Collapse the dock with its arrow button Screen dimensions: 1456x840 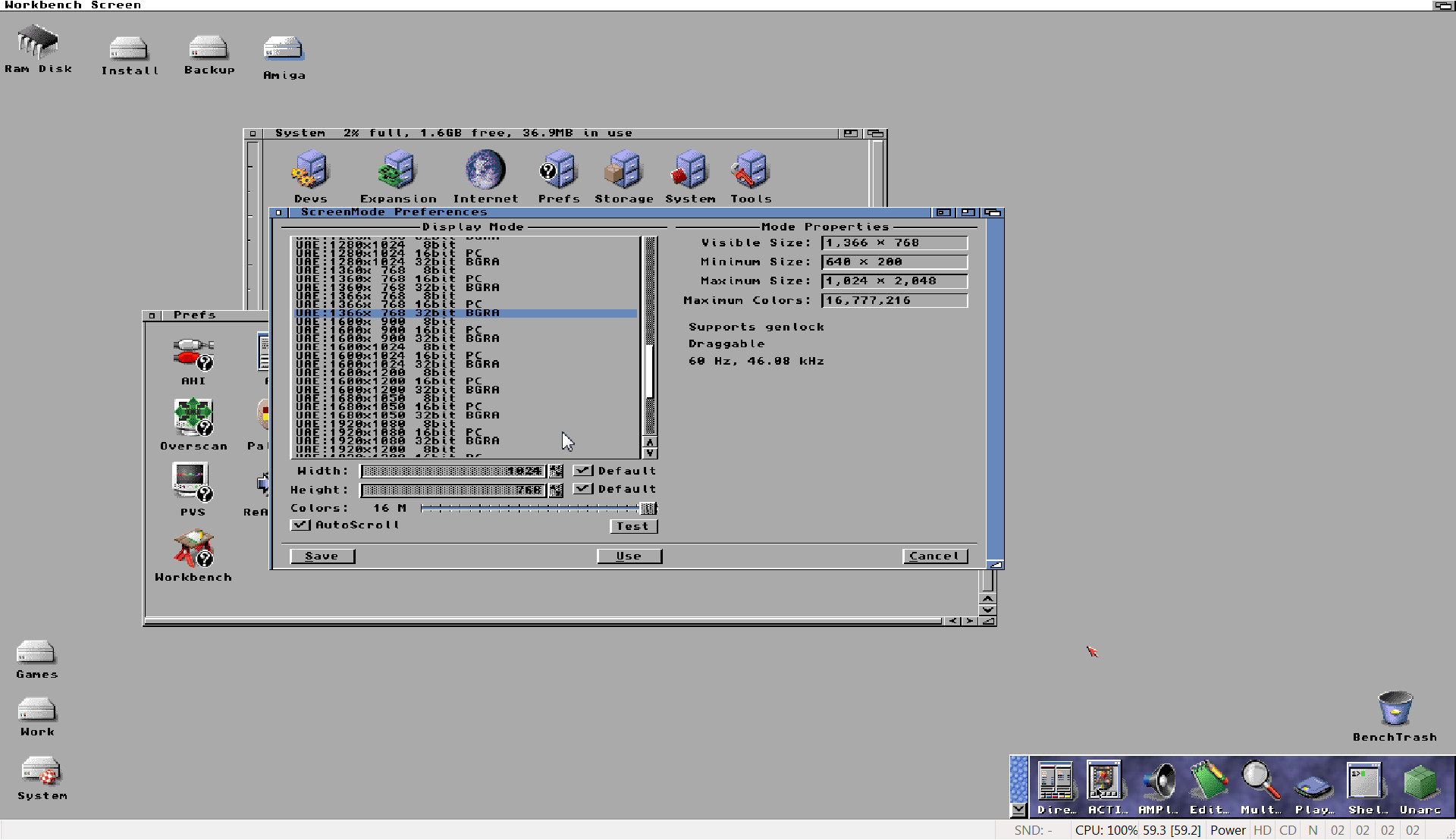pyautogui.click(x=1018, y=810)
